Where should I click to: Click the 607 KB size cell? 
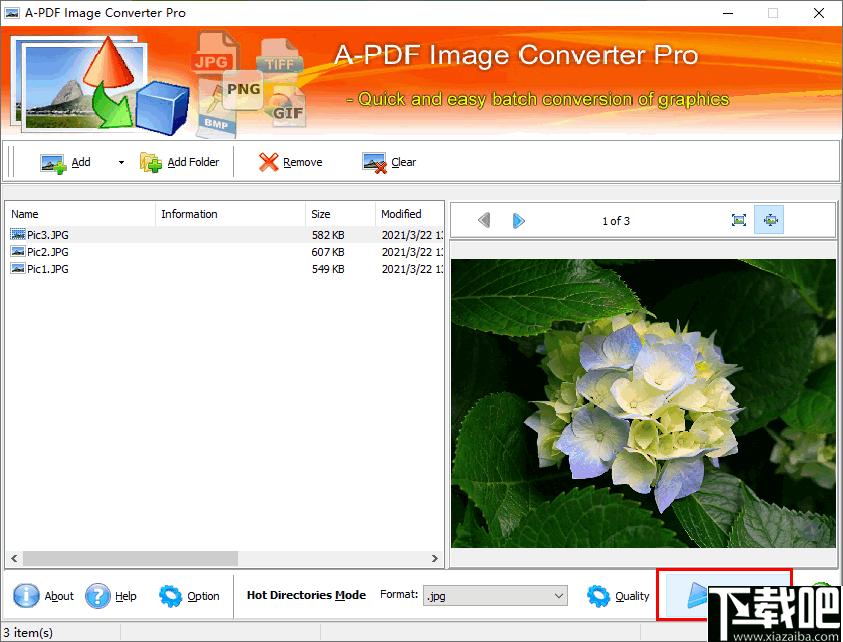328,252
